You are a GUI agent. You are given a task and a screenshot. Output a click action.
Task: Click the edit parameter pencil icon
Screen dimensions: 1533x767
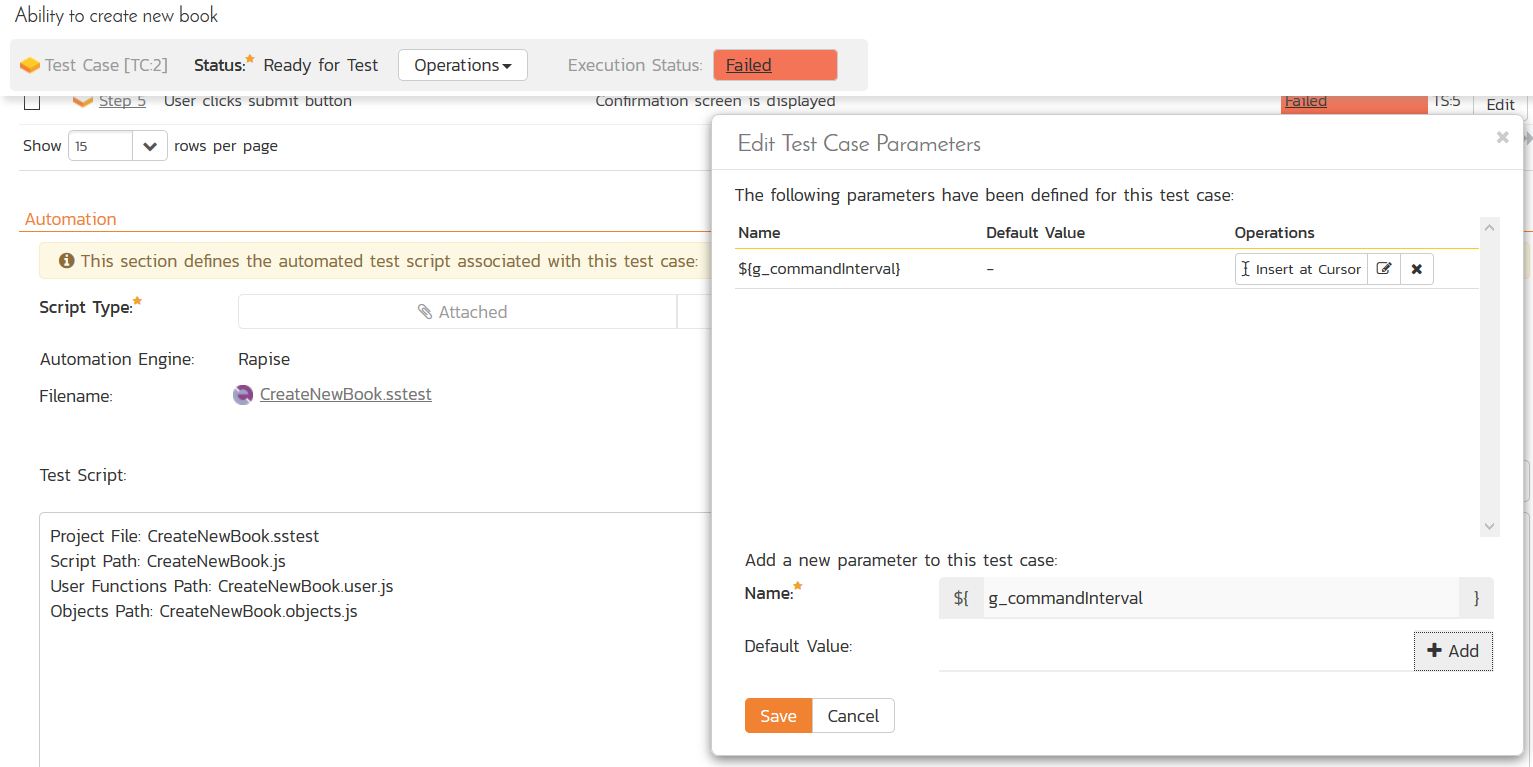(x=1384, y=269)
